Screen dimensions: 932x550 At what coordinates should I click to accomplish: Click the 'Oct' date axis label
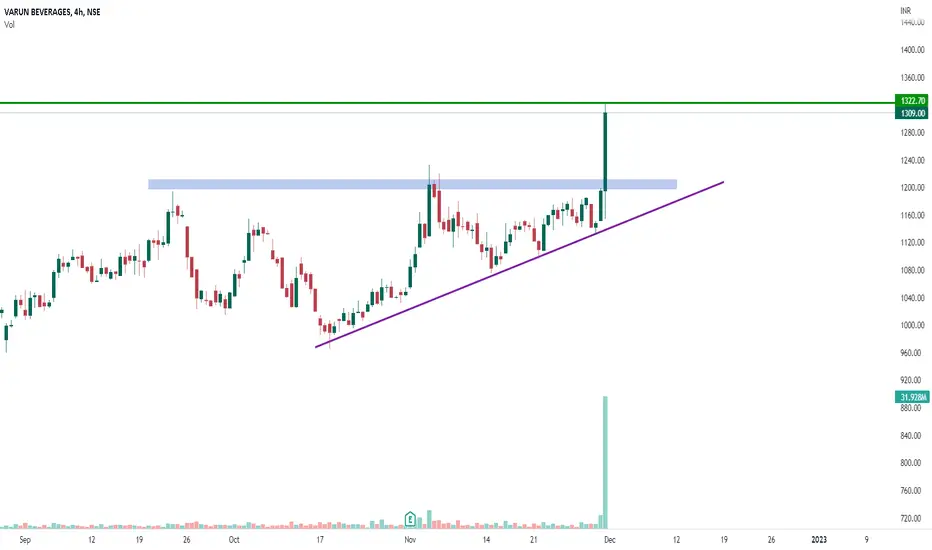[x=234, y=539]
